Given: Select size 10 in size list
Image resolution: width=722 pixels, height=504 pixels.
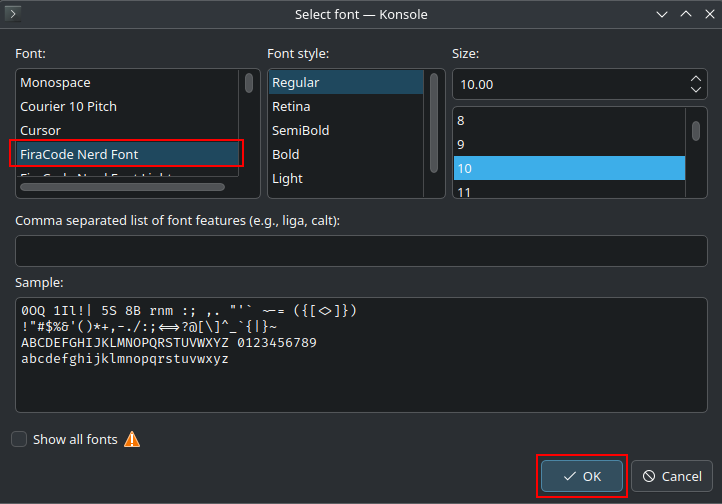Looking at the screenshot, I should (569, 168).
